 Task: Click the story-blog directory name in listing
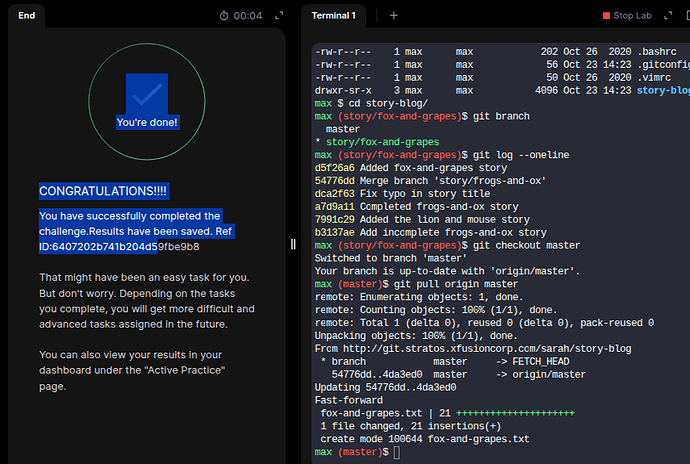pyautogui.click(x=663, y=90)
